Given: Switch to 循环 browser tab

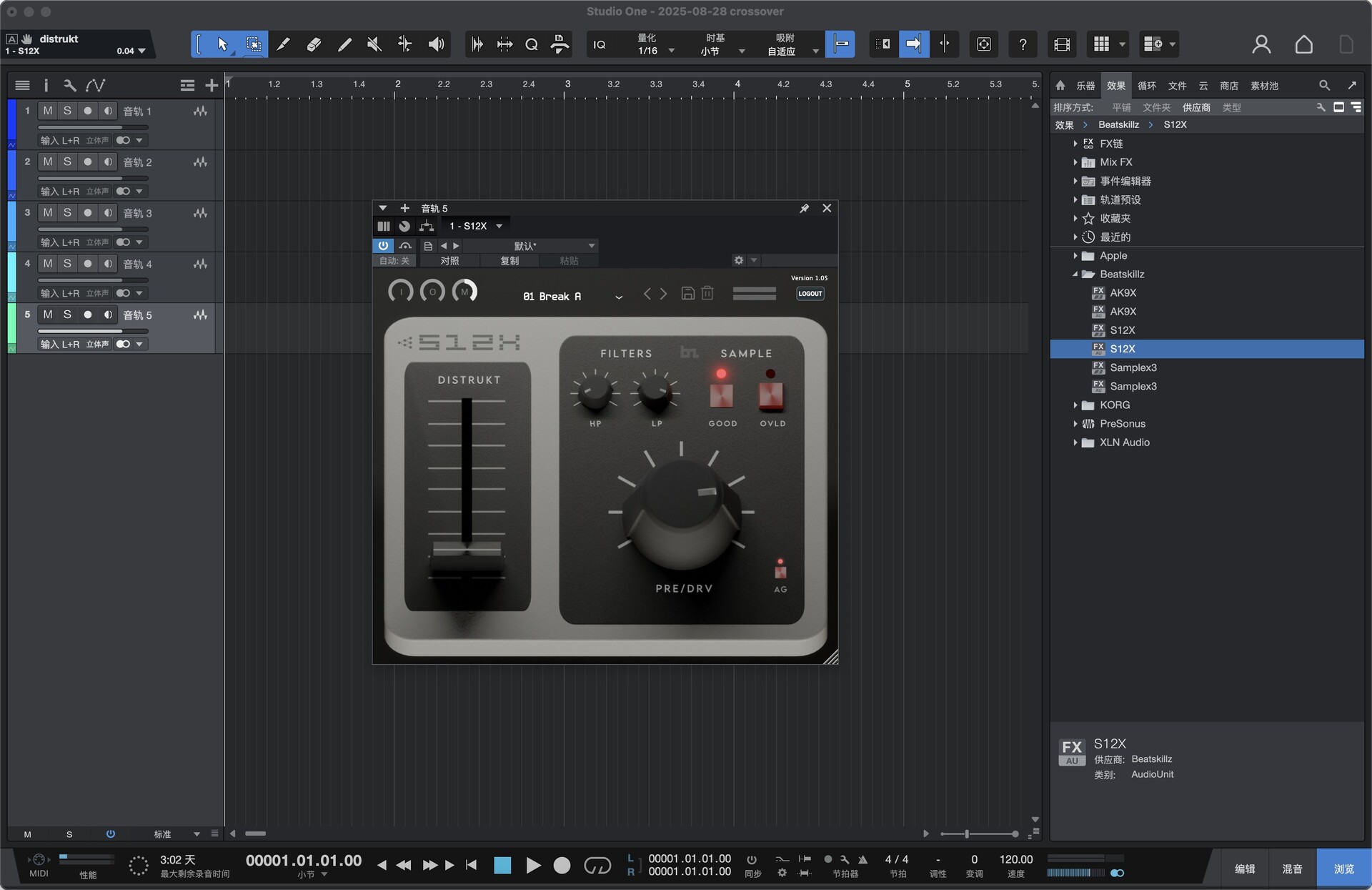Looking at the screenshot, I should coord(1146,86).
